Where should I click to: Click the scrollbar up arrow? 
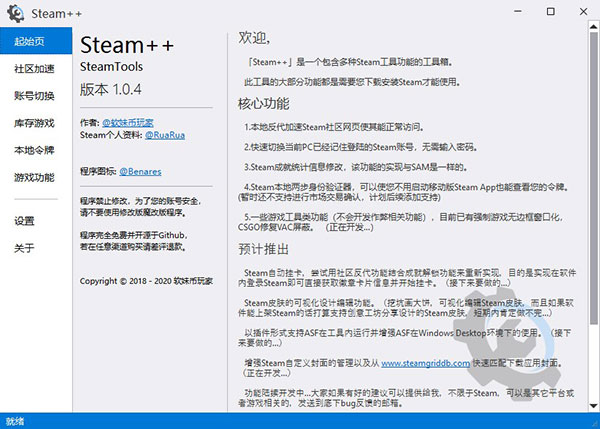(593, 26)
